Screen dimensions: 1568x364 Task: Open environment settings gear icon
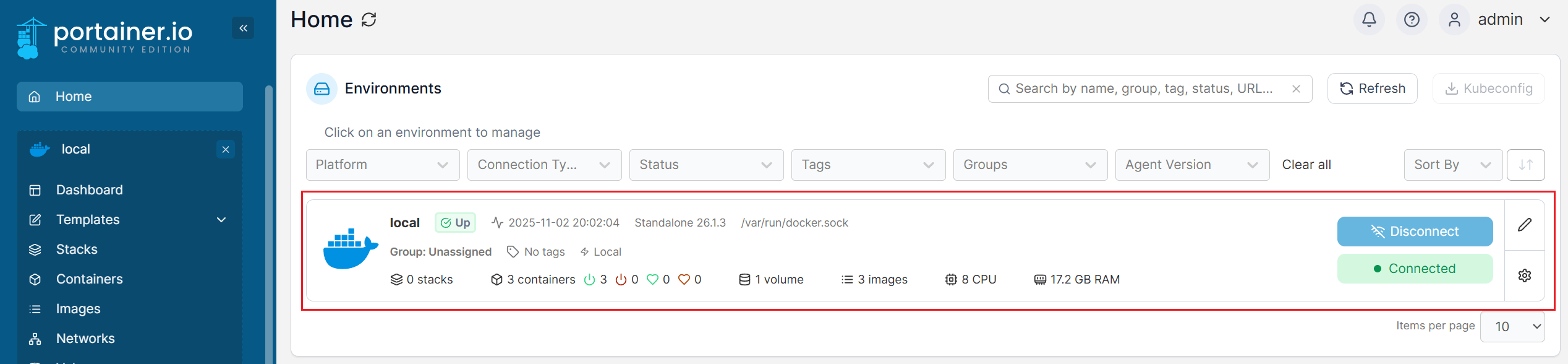click(1525, 275)
